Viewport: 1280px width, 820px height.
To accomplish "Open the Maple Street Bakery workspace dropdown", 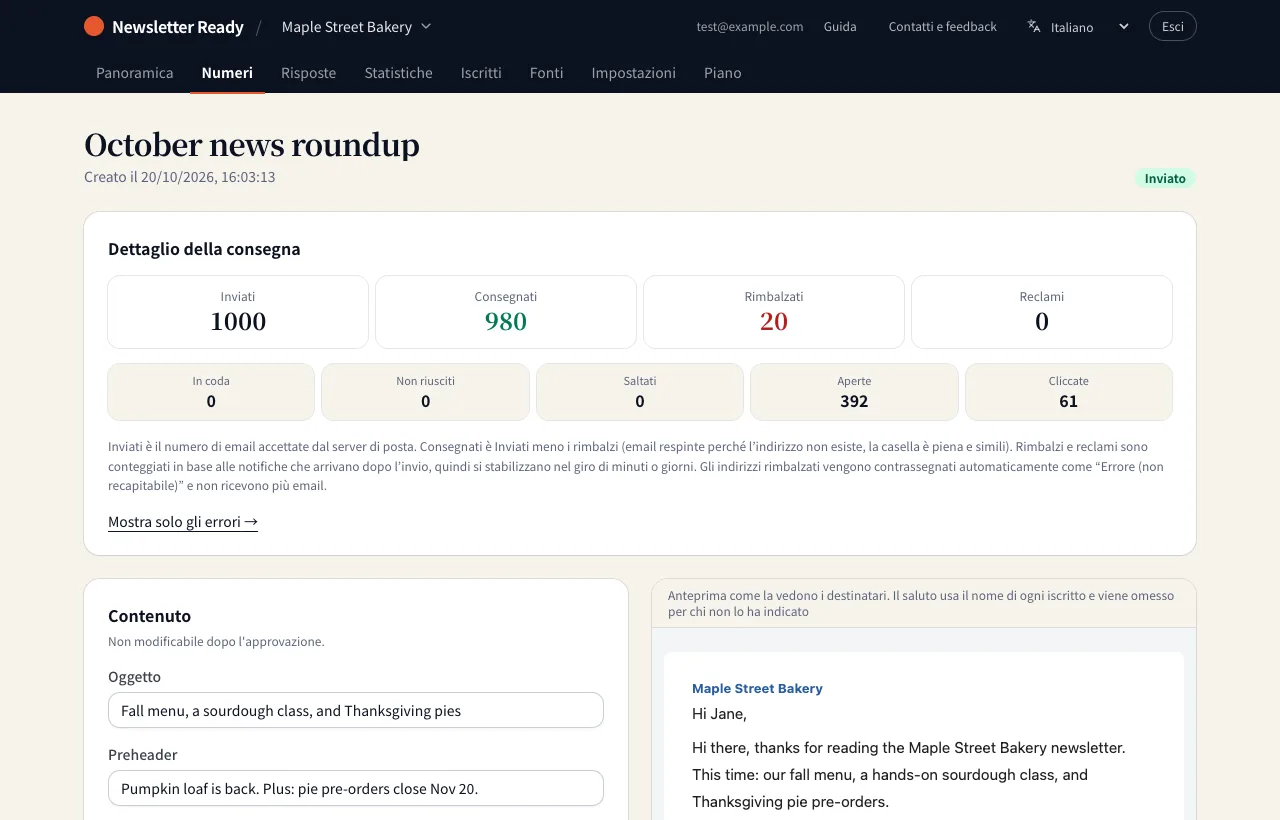I will 356,27.
